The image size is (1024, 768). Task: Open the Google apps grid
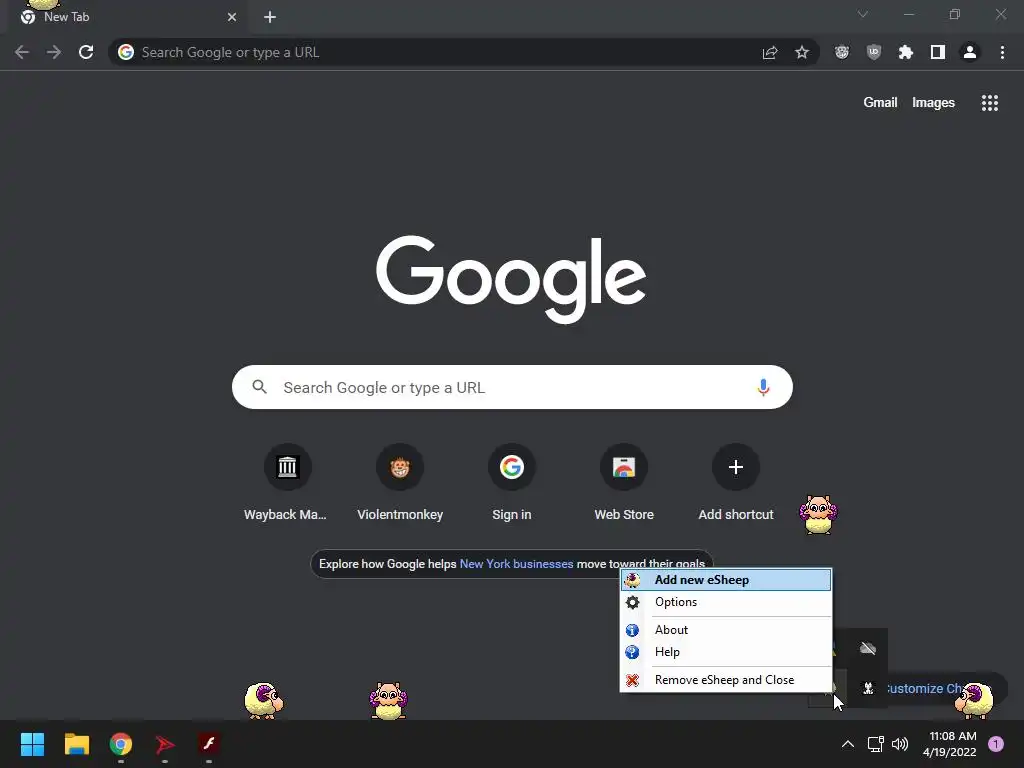[x=990, y=103]
